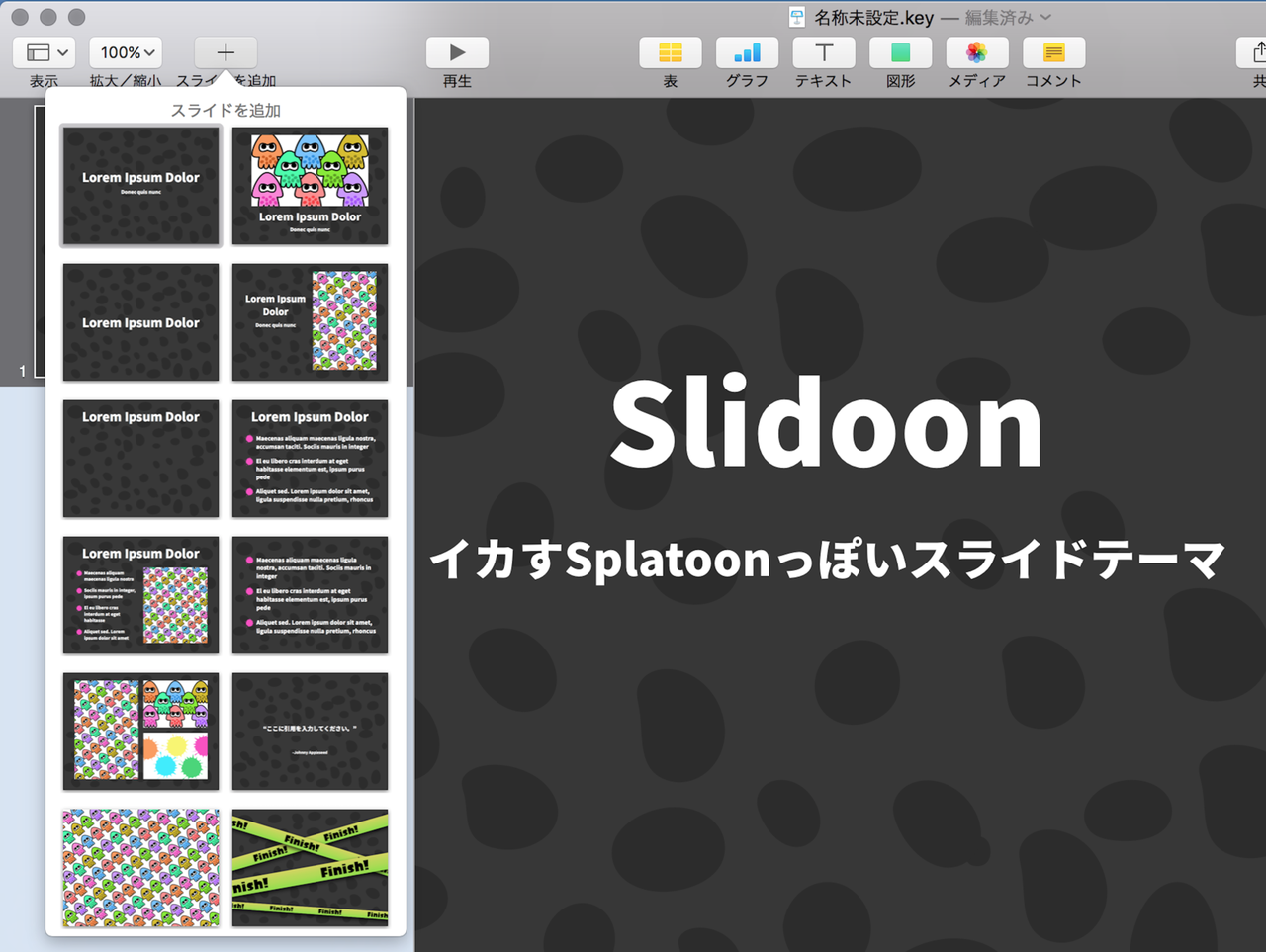Insert a text box with テキスト icon
Image resolution: width=1266 pixels, height=952 pixels.
click(823, 52)
